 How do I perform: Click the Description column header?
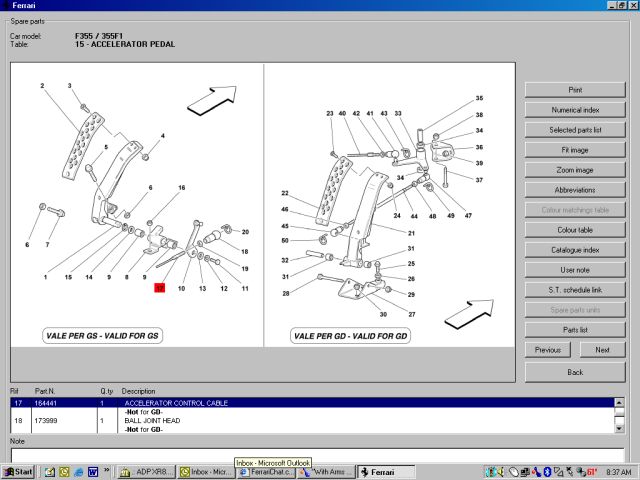[138, 391]
